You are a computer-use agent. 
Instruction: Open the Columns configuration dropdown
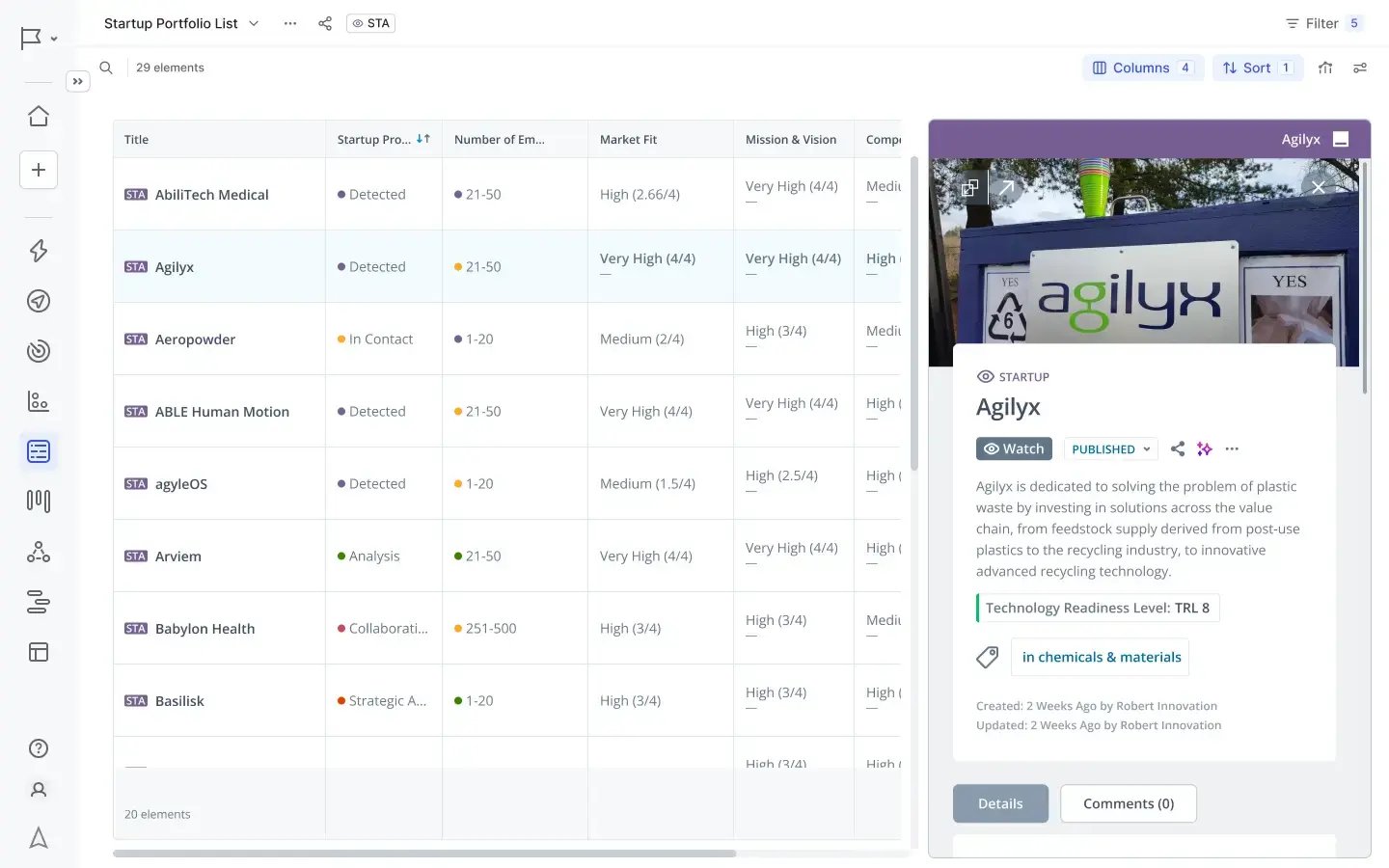(1143, 68)
